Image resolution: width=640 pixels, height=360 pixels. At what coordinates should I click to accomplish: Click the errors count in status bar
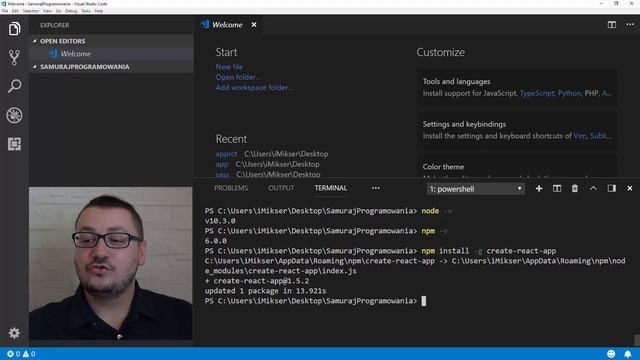[x=13, y=354]
